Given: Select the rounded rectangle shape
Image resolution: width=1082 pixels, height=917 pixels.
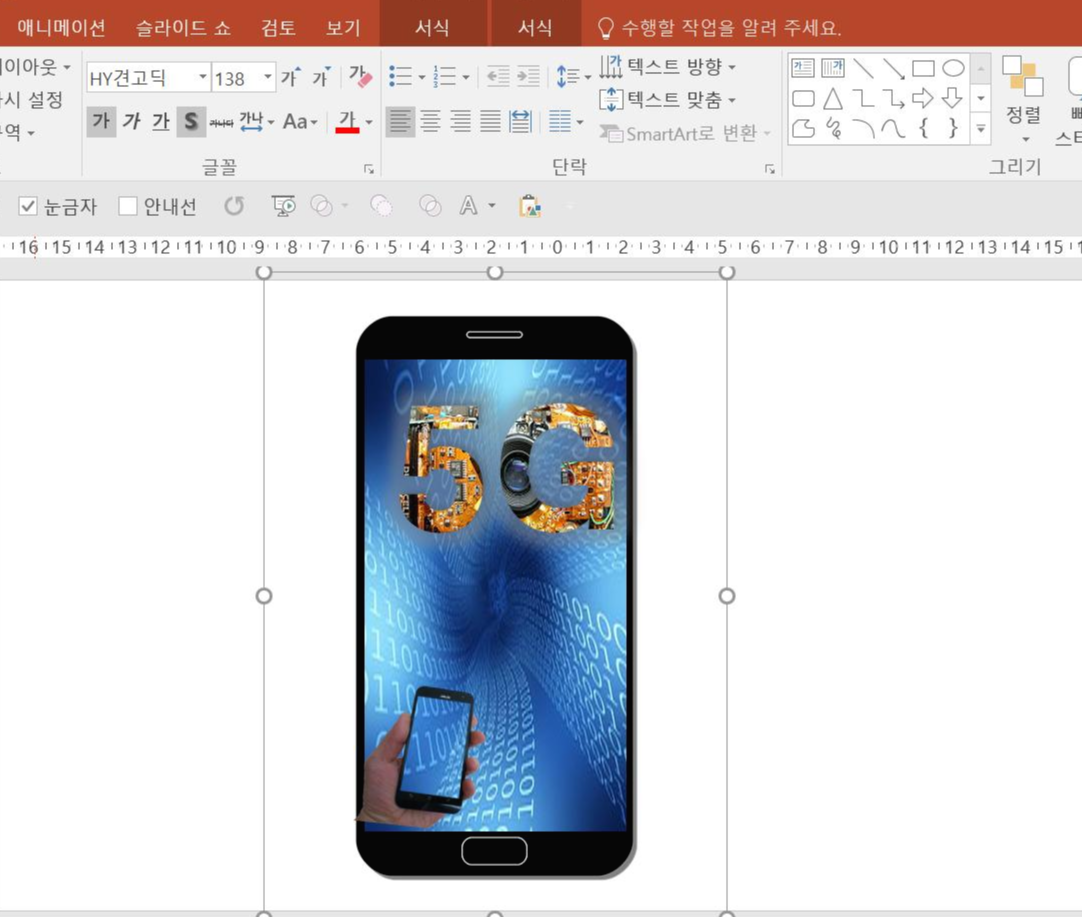Looking at the screenshot, I should point(803,98).
